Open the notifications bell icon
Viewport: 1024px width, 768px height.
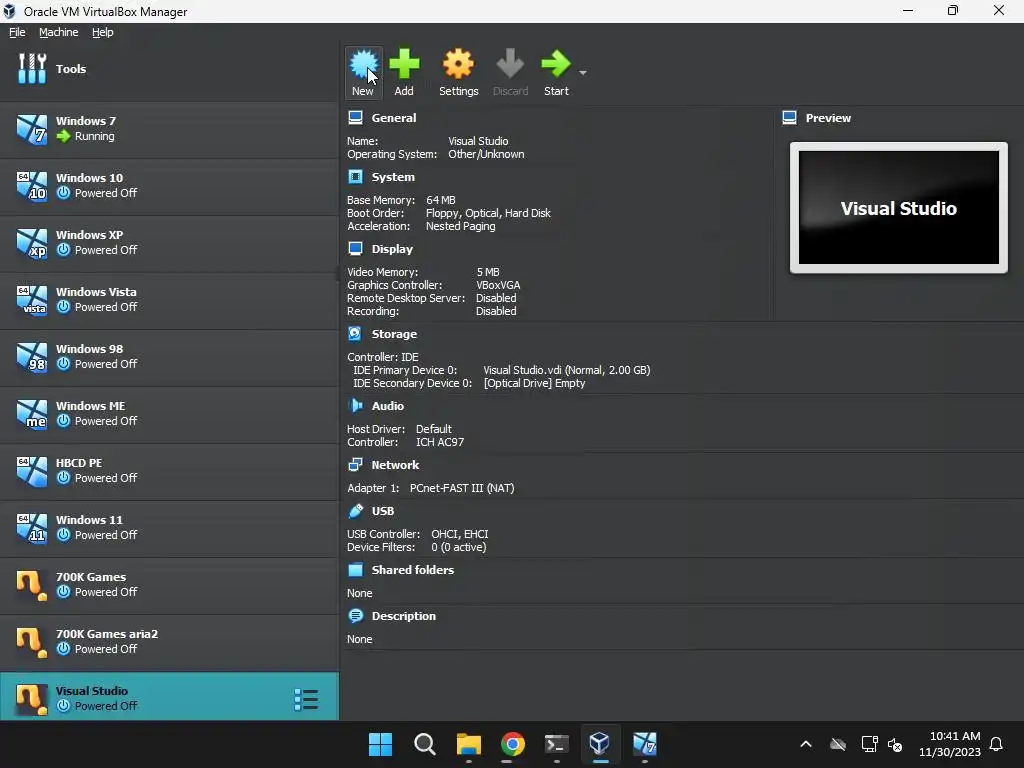coord(996,744)
